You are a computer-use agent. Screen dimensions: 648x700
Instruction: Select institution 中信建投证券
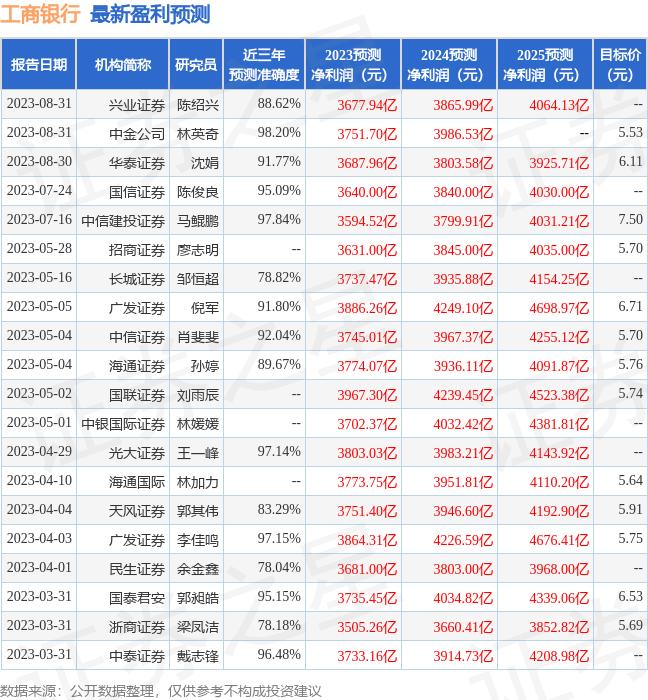[123, 221]
